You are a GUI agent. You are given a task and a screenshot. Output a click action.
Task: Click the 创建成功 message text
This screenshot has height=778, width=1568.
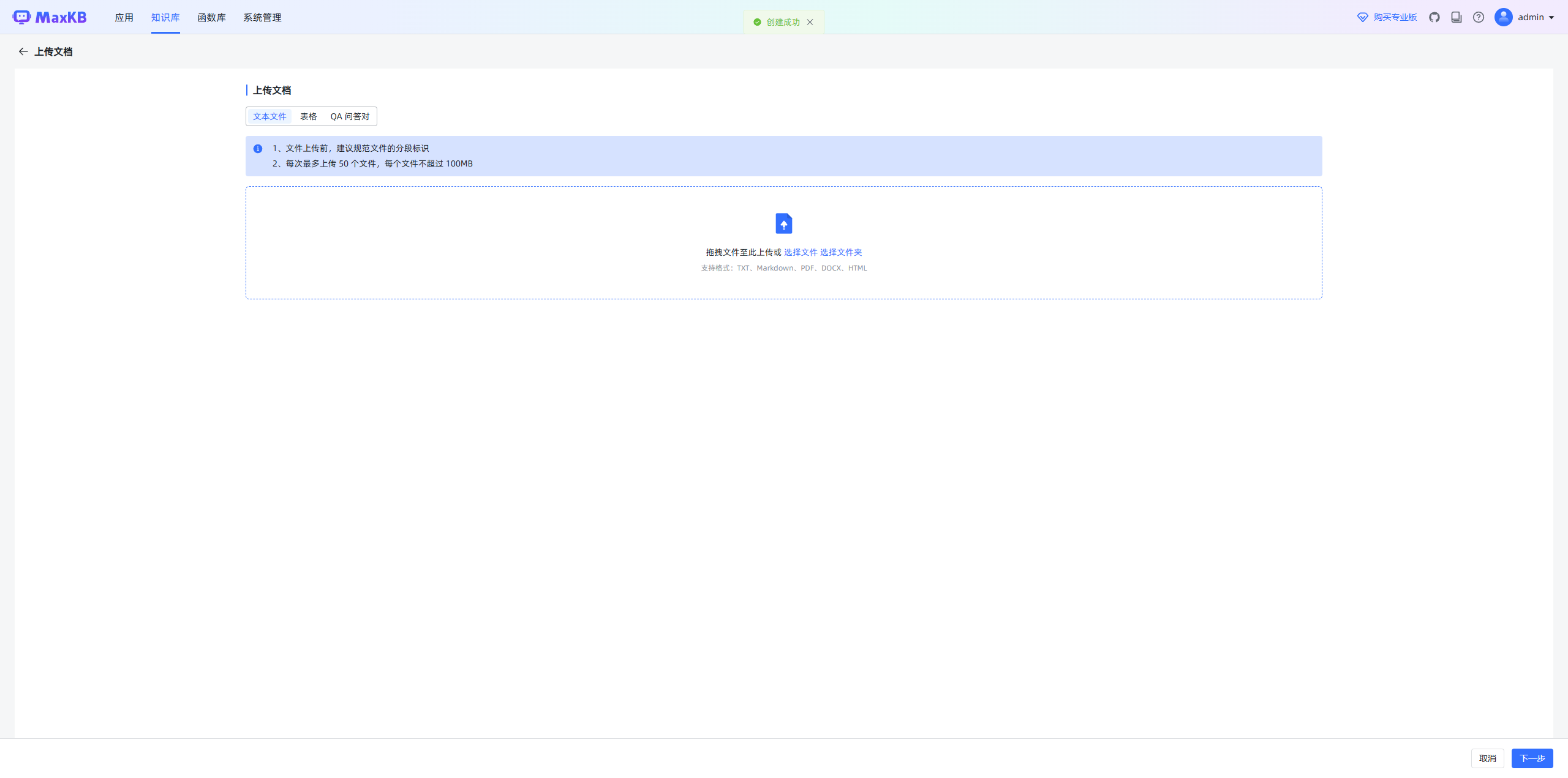[x=783, y=22]
